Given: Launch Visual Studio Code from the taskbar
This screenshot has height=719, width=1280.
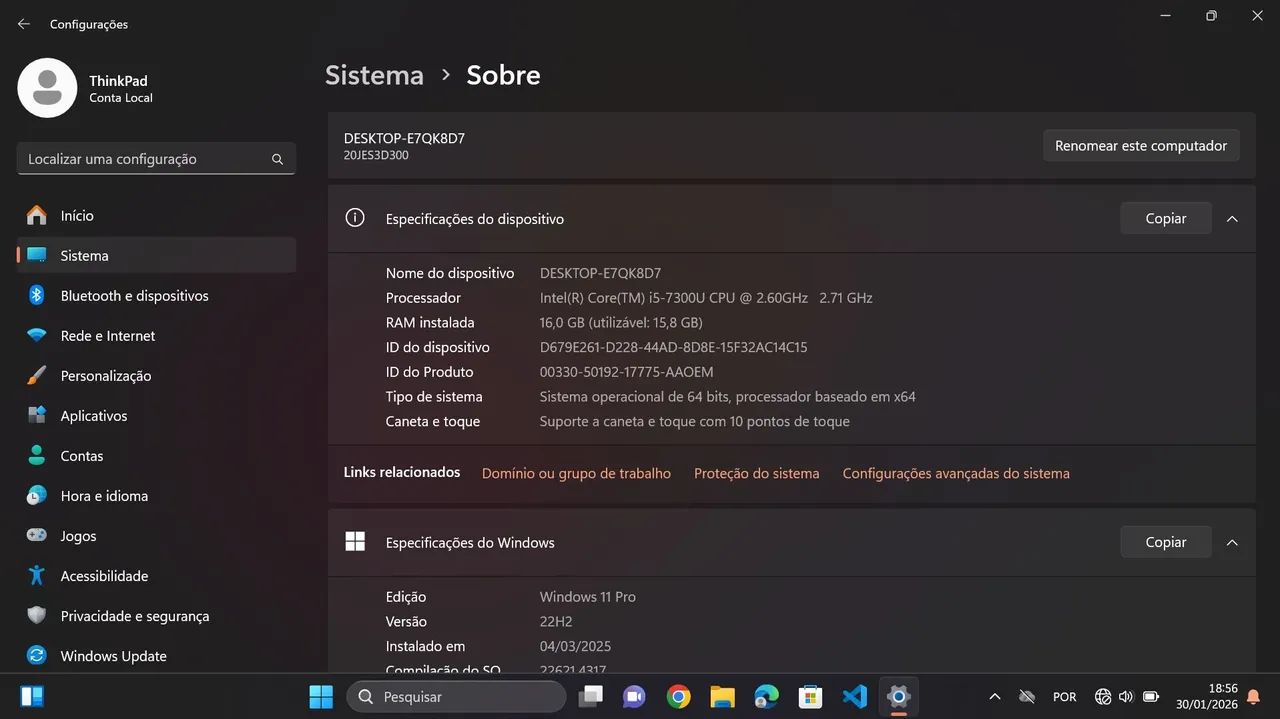Looking at the screenshot, I should 853,696.
